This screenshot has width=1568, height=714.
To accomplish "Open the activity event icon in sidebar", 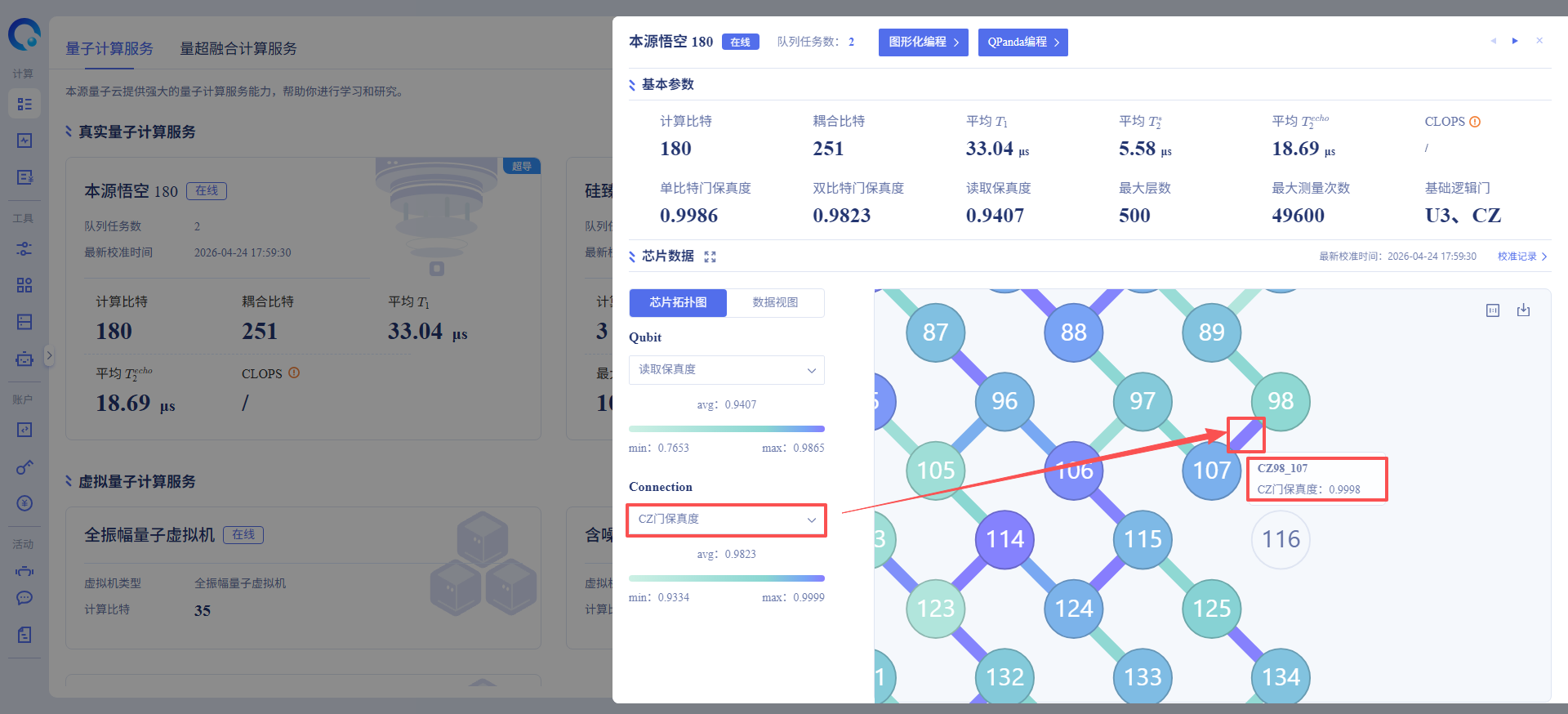I will click(x=24, y=572).
